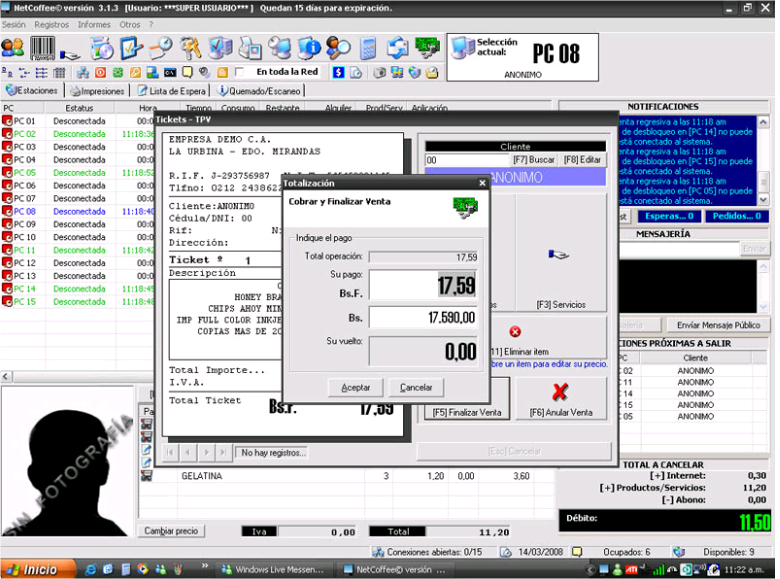Select the PC 08 station row
This screenshot has height=579, width=780.
77,211
